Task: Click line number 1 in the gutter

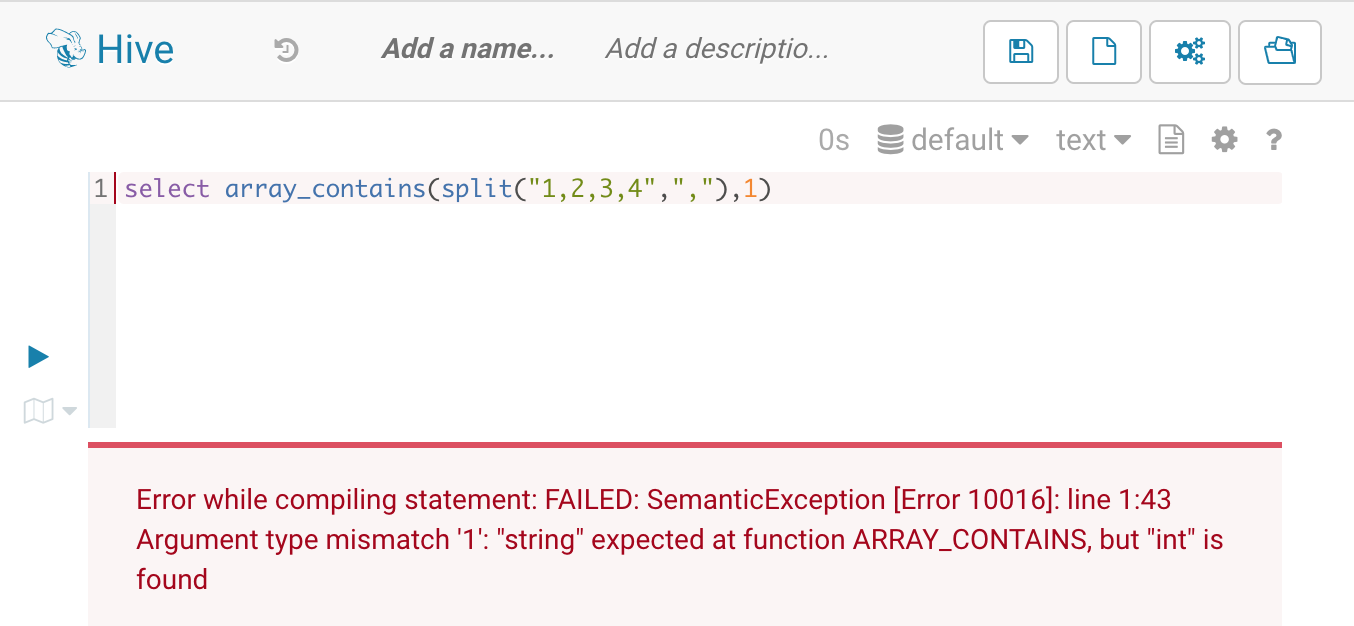Action: (x=100, y=188)
